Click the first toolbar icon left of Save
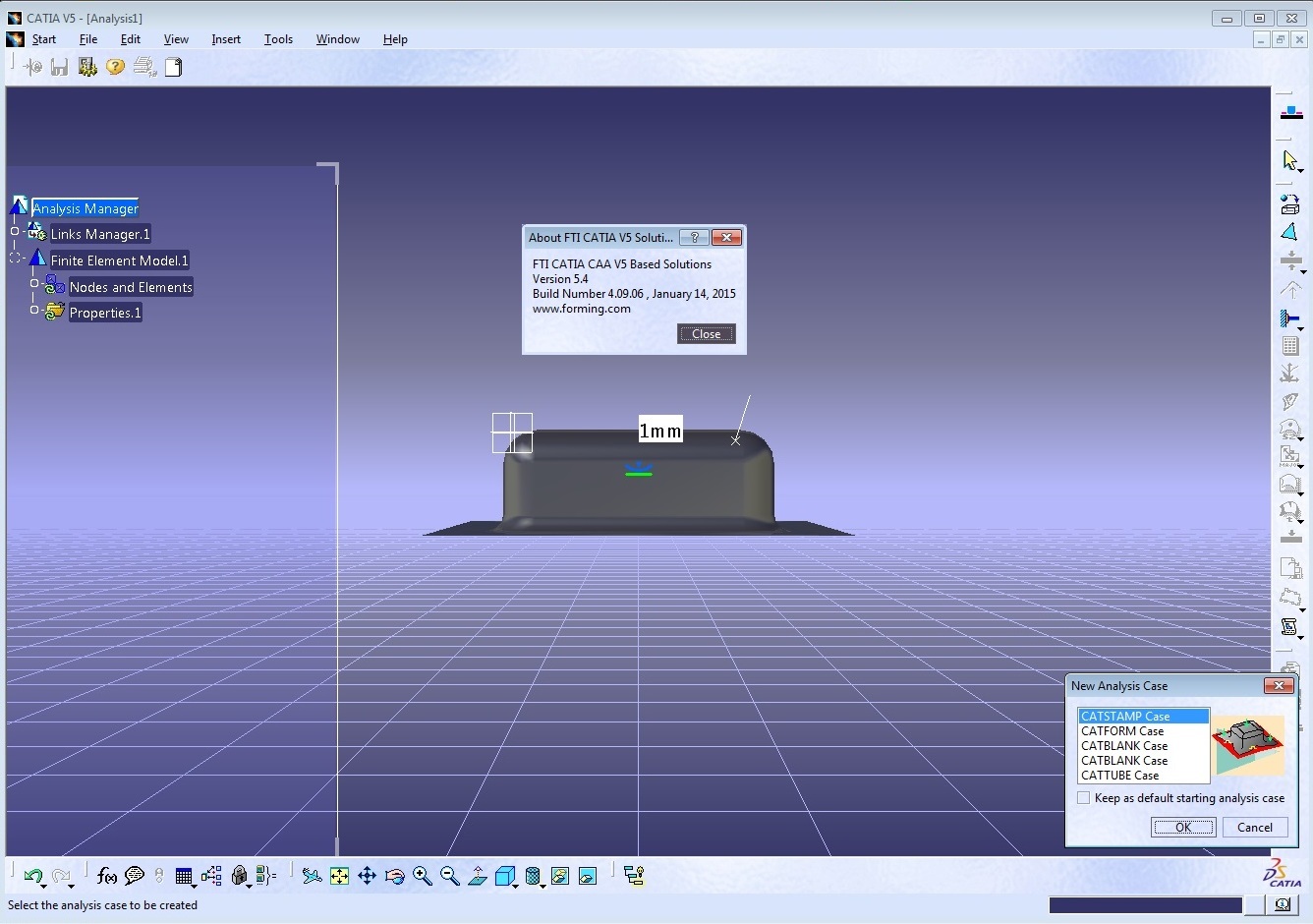The image size is (1313, 924). pos(32,67)
